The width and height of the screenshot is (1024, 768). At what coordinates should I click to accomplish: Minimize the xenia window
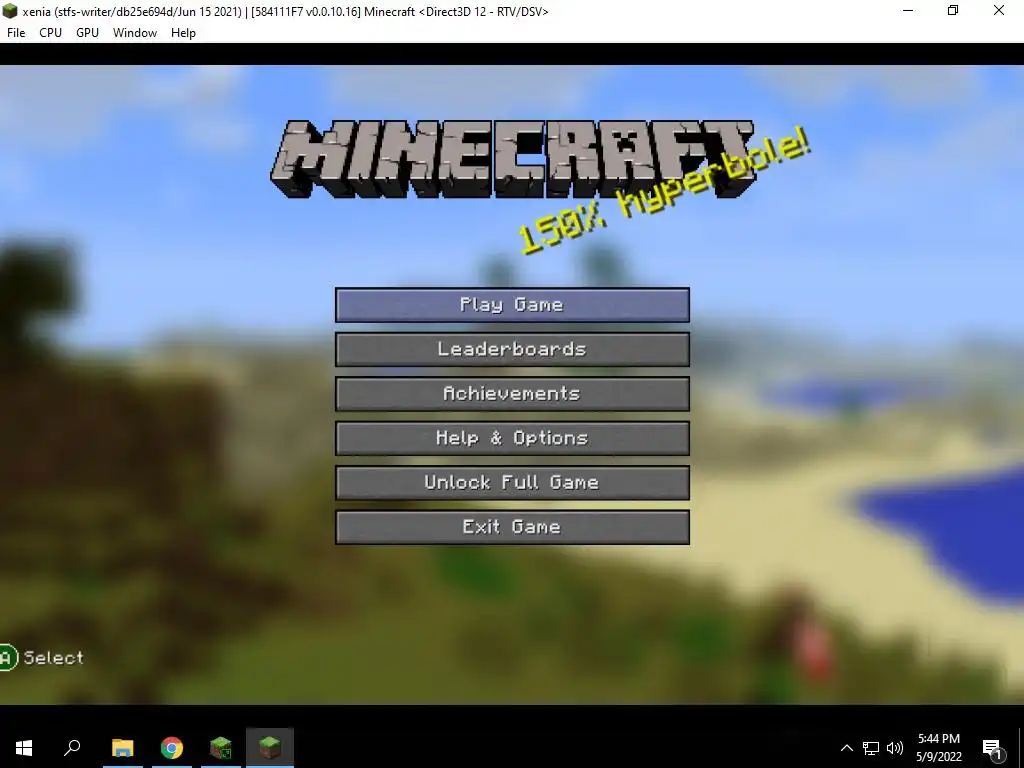[908, 10]
